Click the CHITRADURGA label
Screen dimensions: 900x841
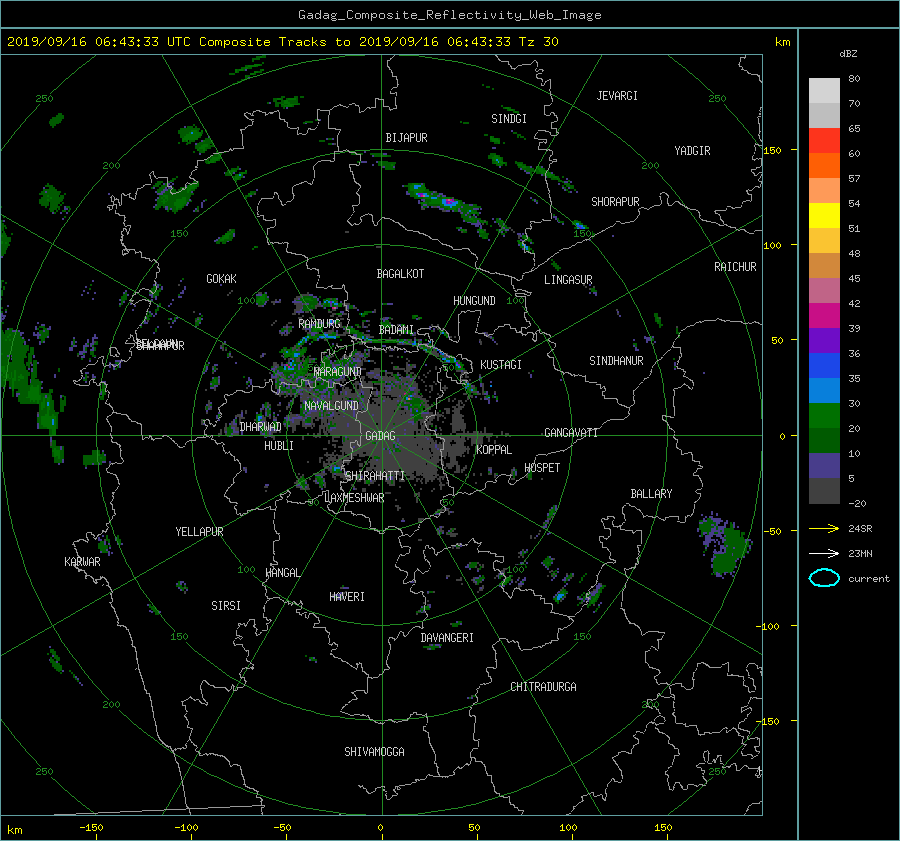543,687
